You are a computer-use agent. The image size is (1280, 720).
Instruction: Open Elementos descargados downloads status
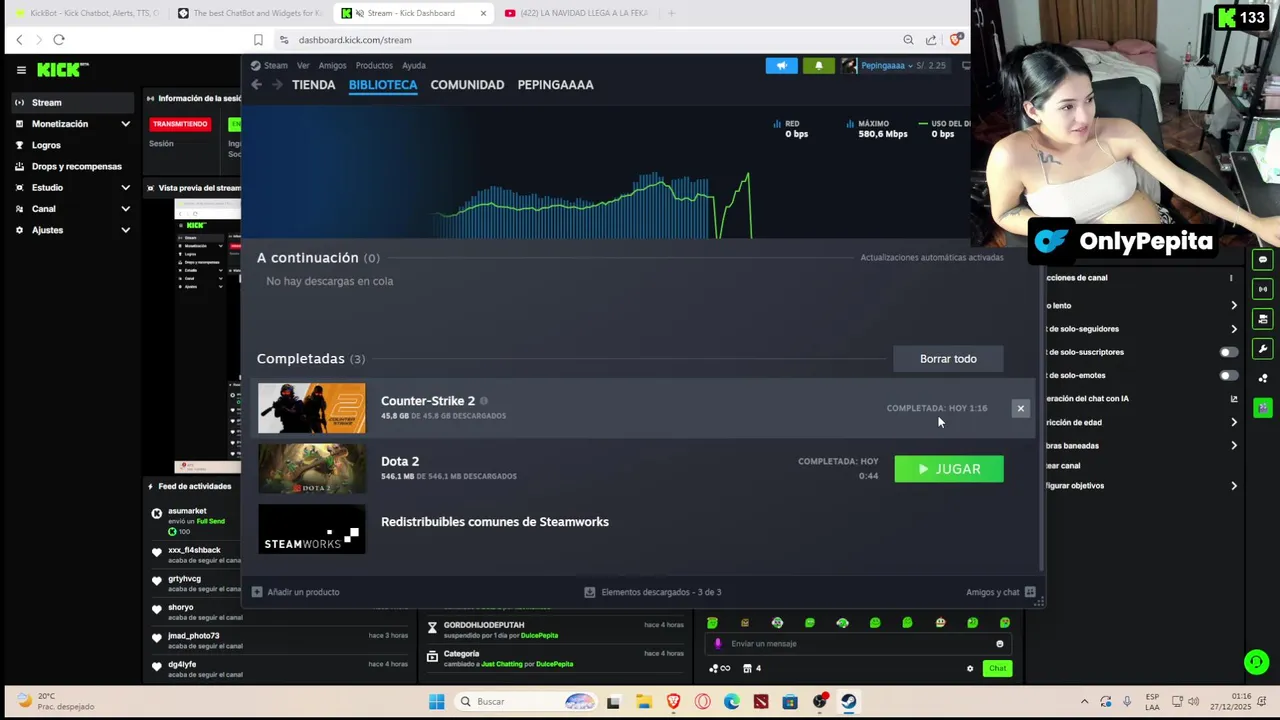click(x=652, y=592)
